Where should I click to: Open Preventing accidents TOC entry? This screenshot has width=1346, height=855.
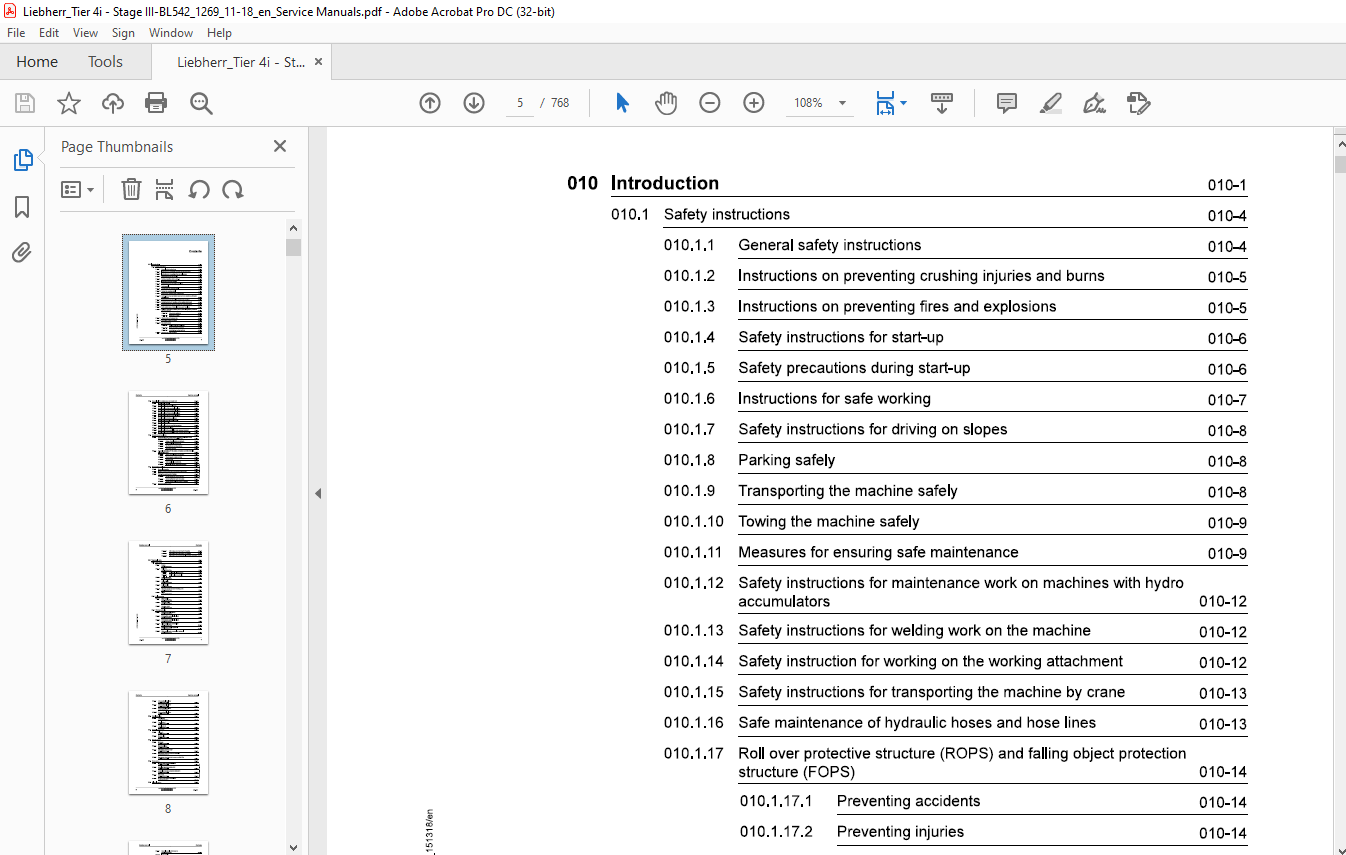tap(908, 801)
